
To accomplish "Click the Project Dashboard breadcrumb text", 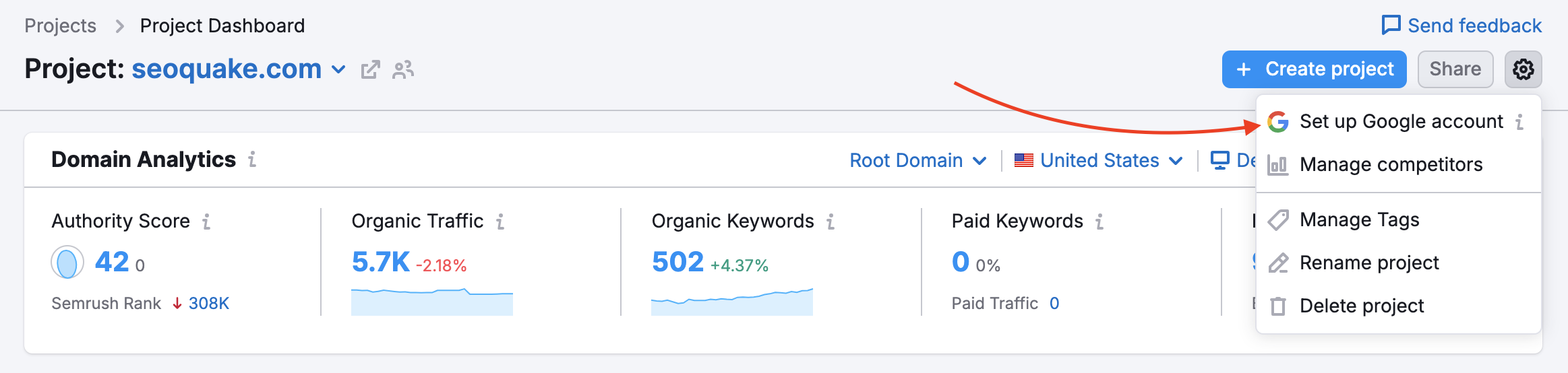I will coord(222,26).
